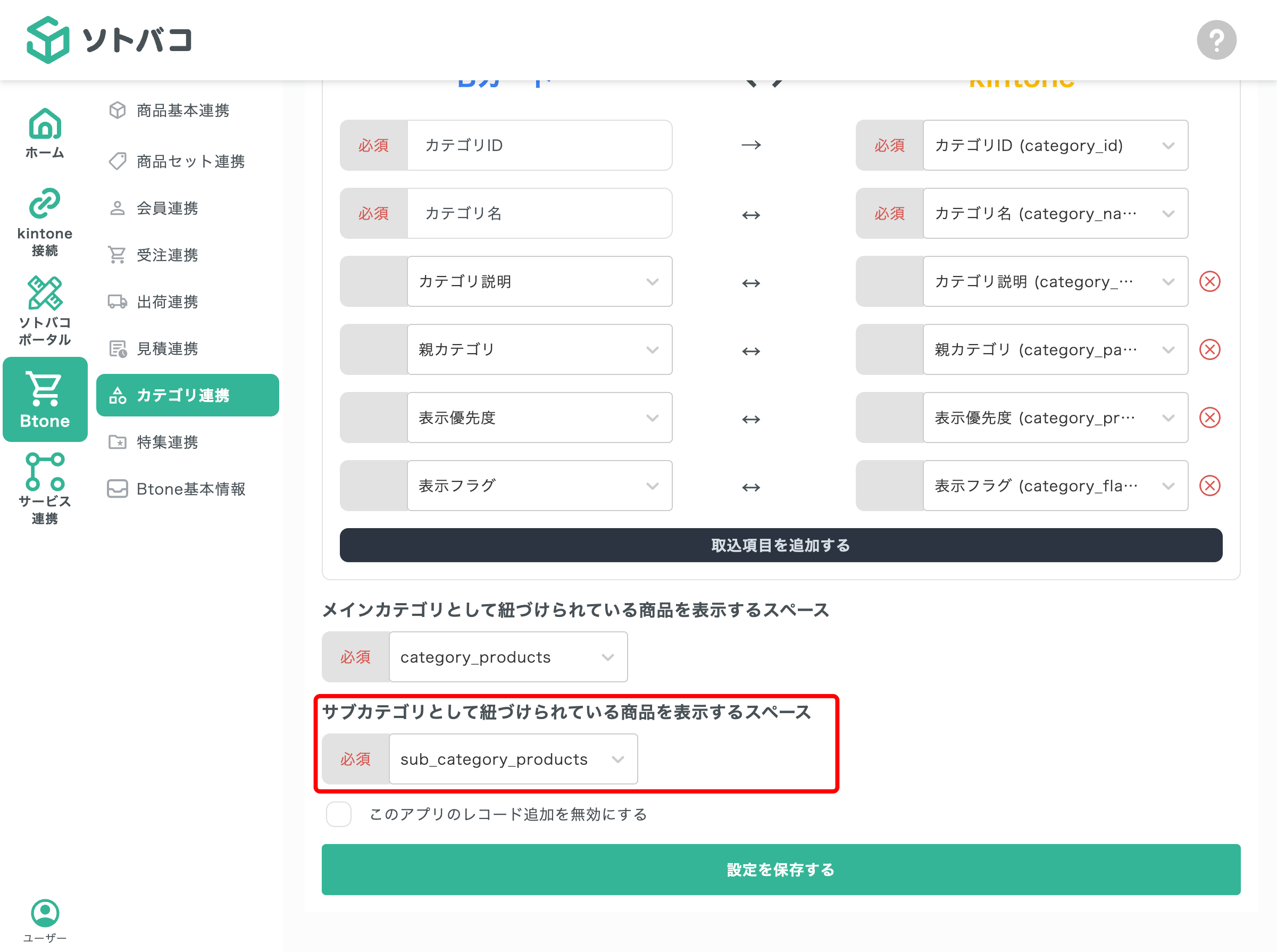Click the help question mark icon
This screenshot has height=952, width=1277.
coord(1217,39)
